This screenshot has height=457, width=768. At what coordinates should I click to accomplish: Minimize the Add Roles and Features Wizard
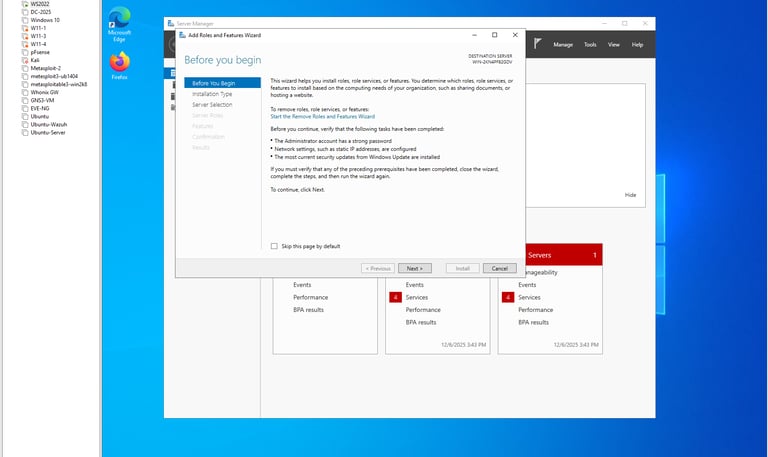[x=474, y=35]
